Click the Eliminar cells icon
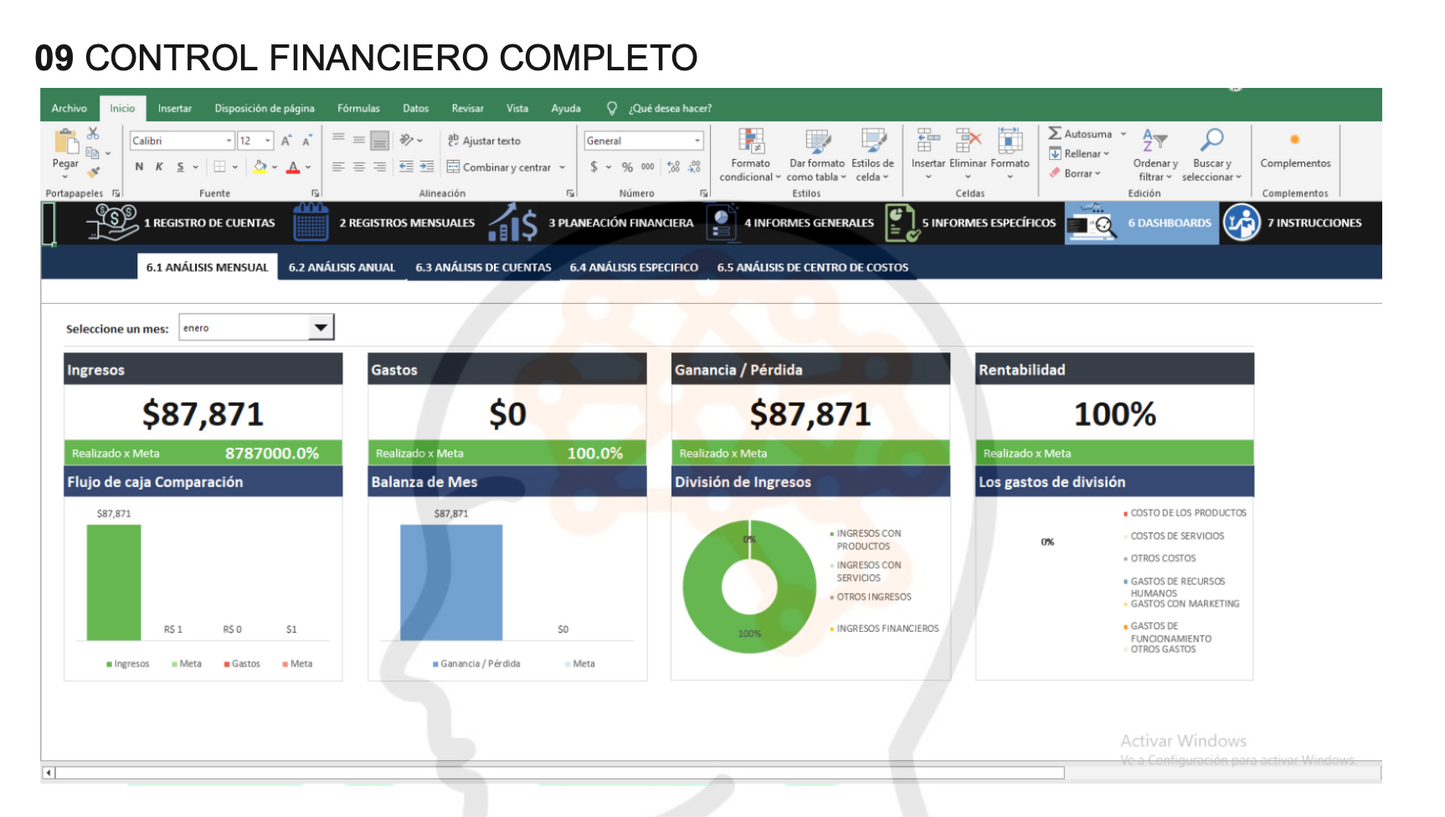This screenshot has height=817, width=1445. click(x=968, y=141)
